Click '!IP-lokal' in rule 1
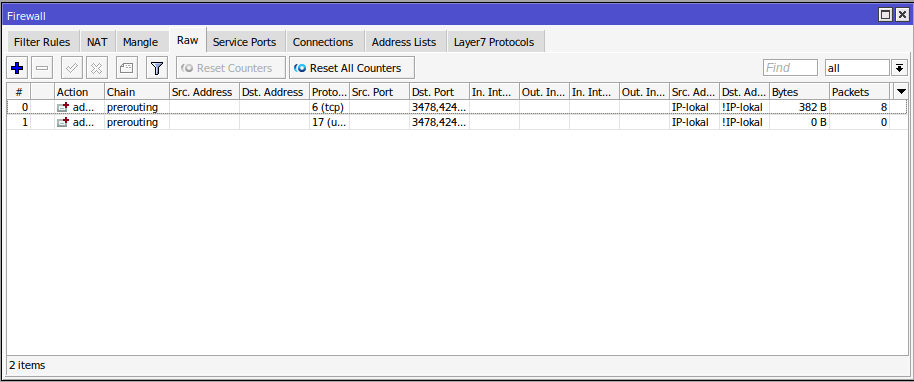914x382 pixels. click(x=742, y=122)
